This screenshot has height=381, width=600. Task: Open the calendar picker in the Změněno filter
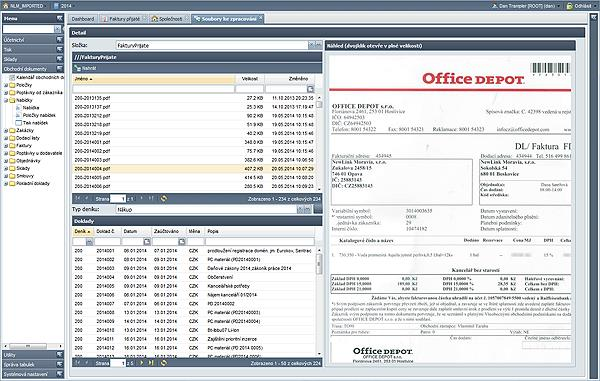(310, 89)
